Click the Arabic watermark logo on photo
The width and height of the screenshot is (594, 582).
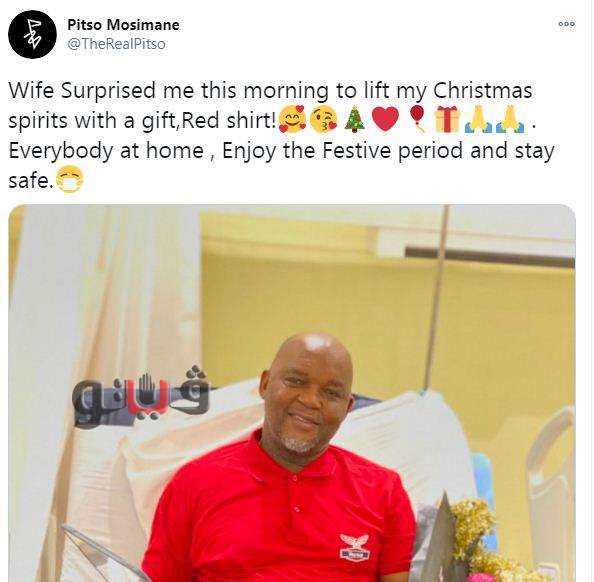pyautogui.click(x=141, y=396)
